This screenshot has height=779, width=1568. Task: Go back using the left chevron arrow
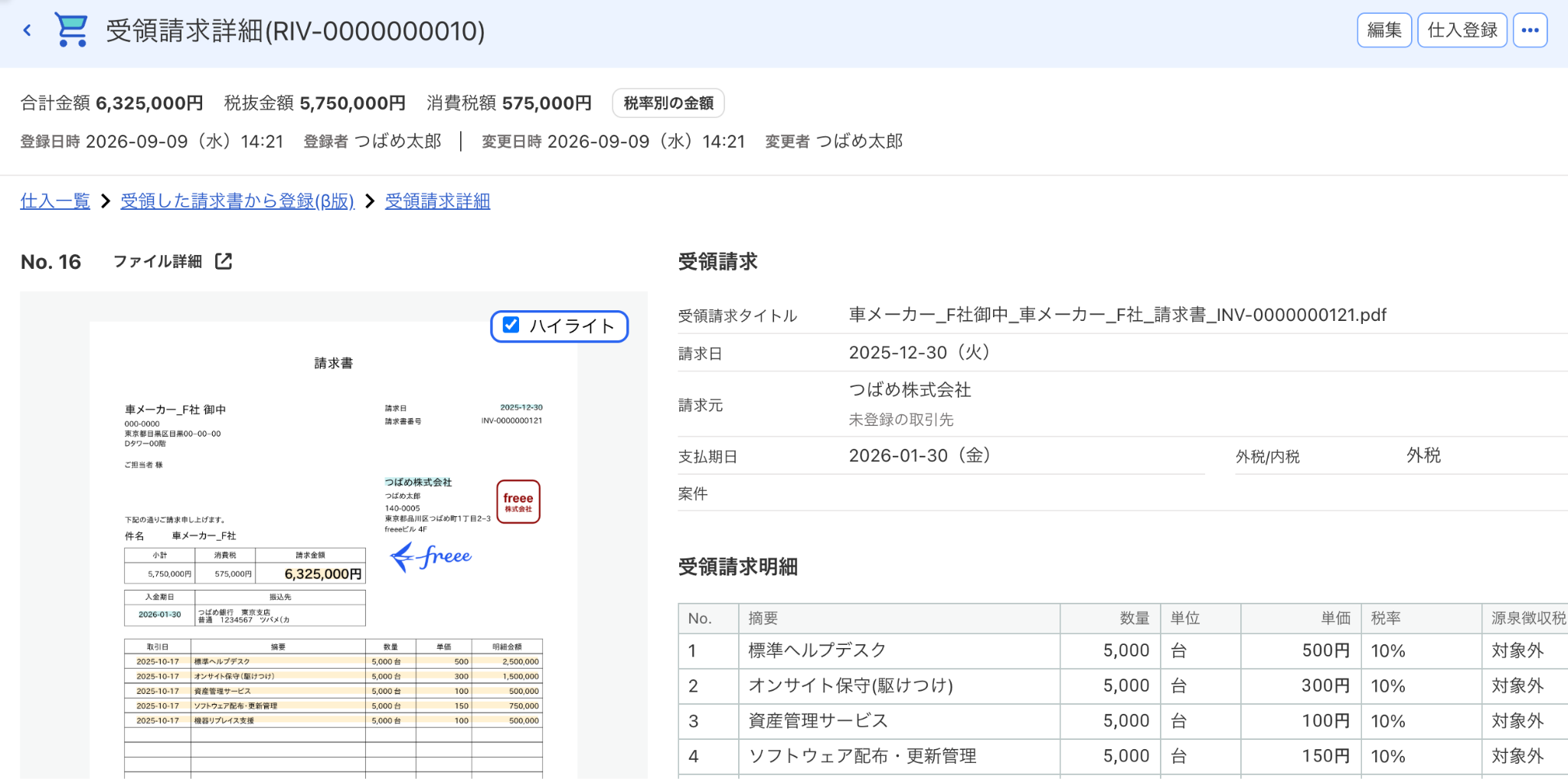(28, 31)
